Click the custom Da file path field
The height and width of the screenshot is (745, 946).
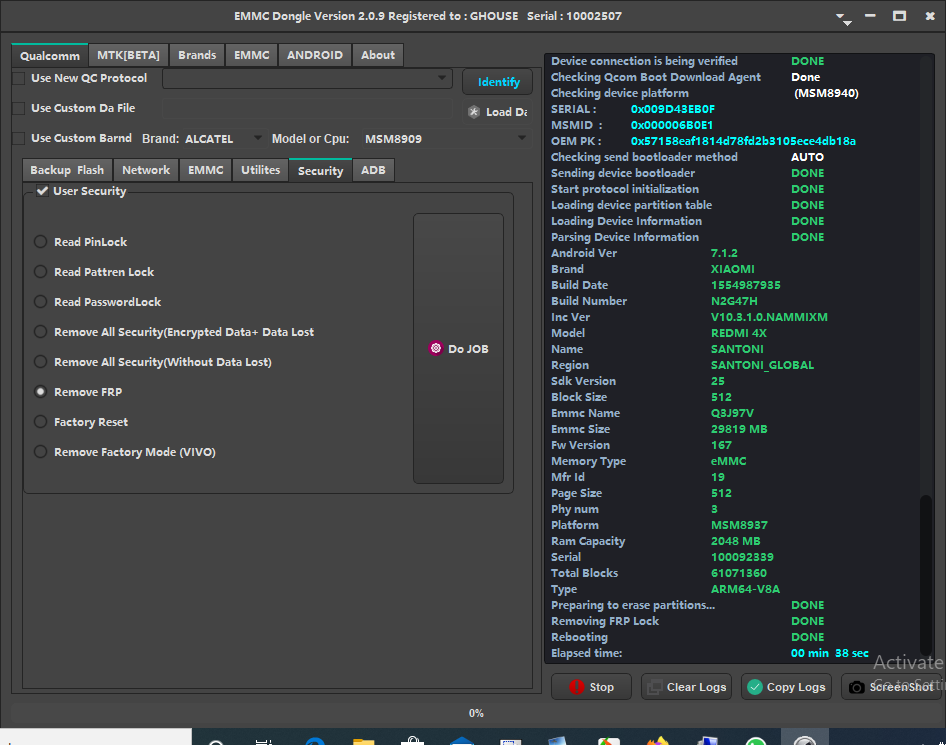pos(307,109)
